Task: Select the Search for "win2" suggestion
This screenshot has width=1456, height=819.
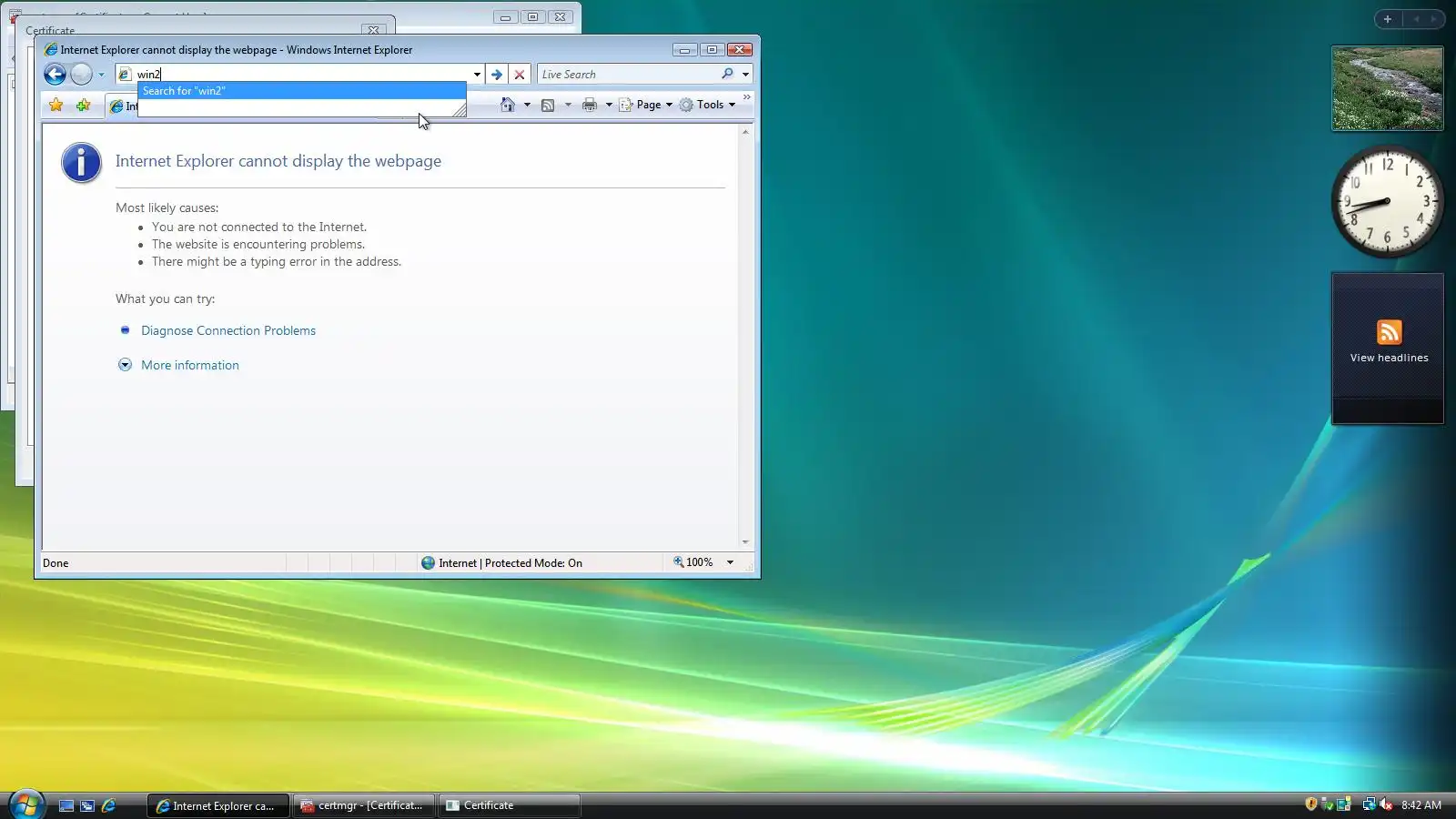Action: point(301,91)
